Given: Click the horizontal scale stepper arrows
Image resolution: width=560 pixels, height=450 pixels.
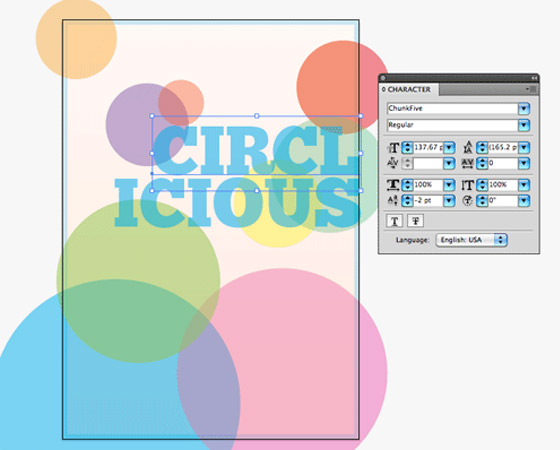Looking at the screenshot, I should click(x=407, y=185).
